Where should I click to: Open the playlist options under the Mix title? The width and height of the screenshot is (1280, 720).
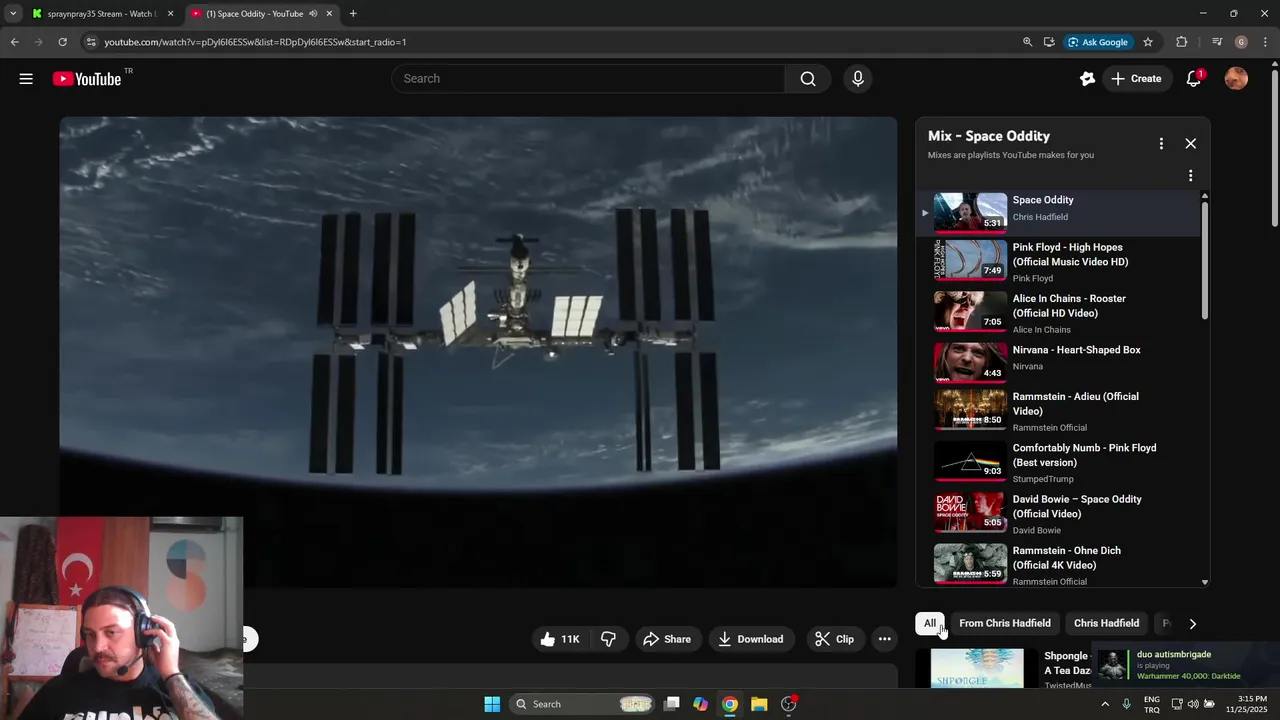click(x=1190, y=176)
